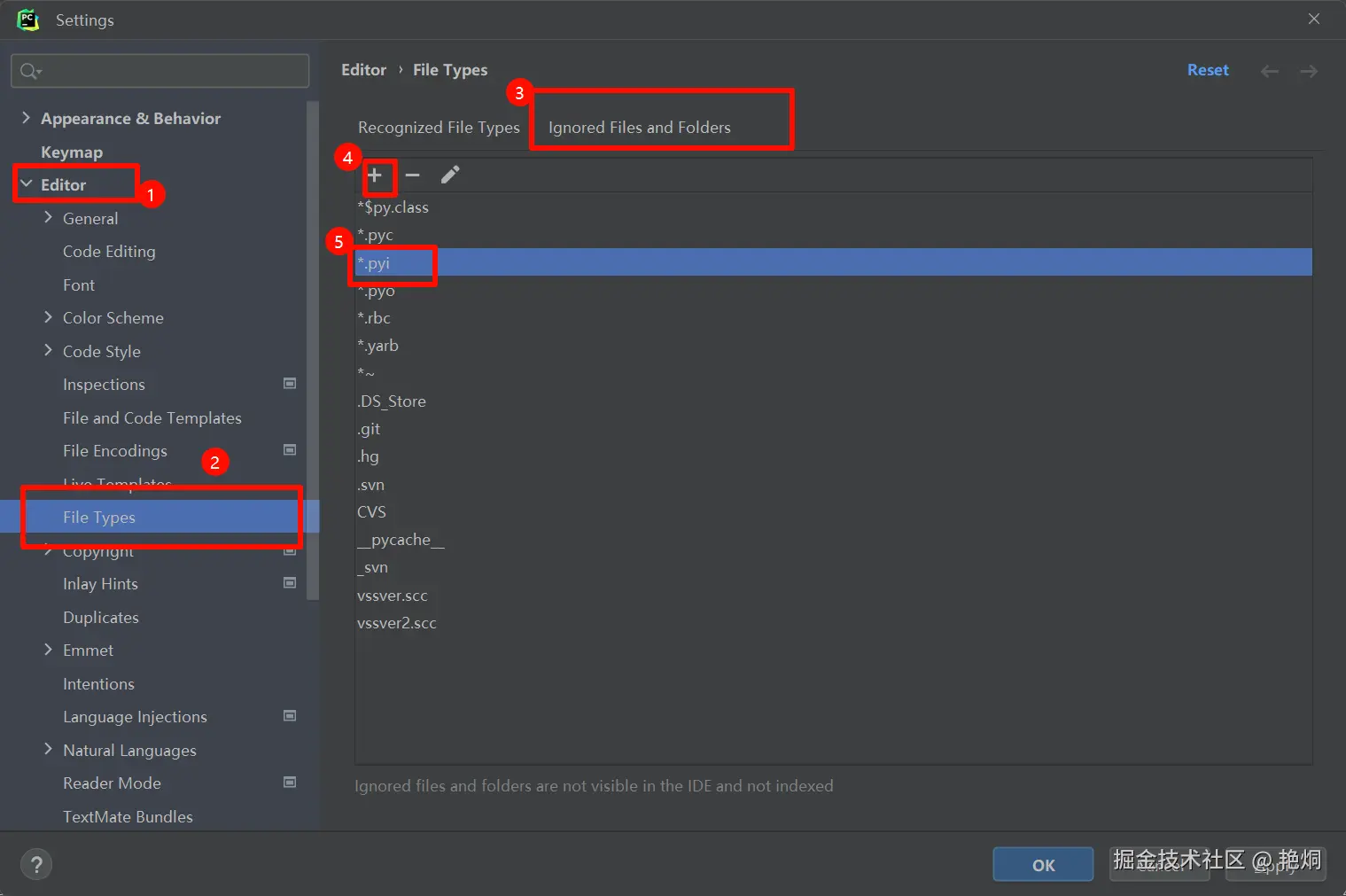Open Duplicates settings

(101, 617)
